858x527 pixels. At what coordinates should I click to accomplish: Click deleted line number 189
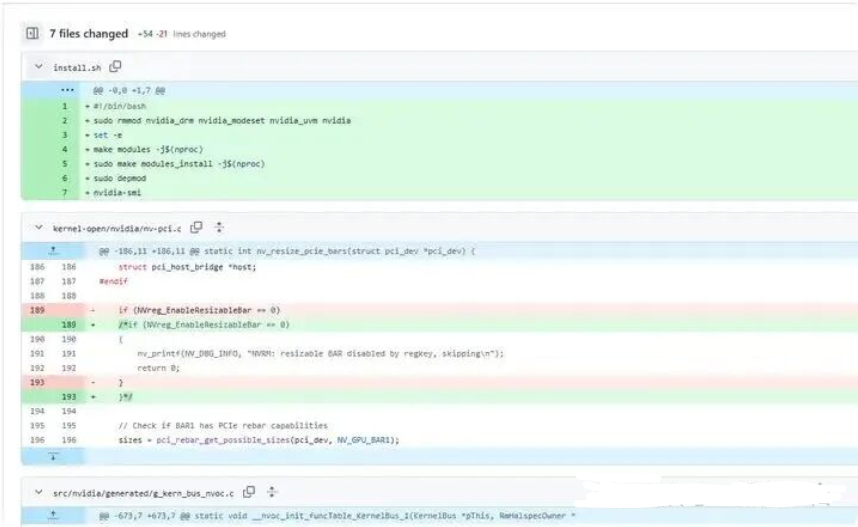click(x=37, y=310)
